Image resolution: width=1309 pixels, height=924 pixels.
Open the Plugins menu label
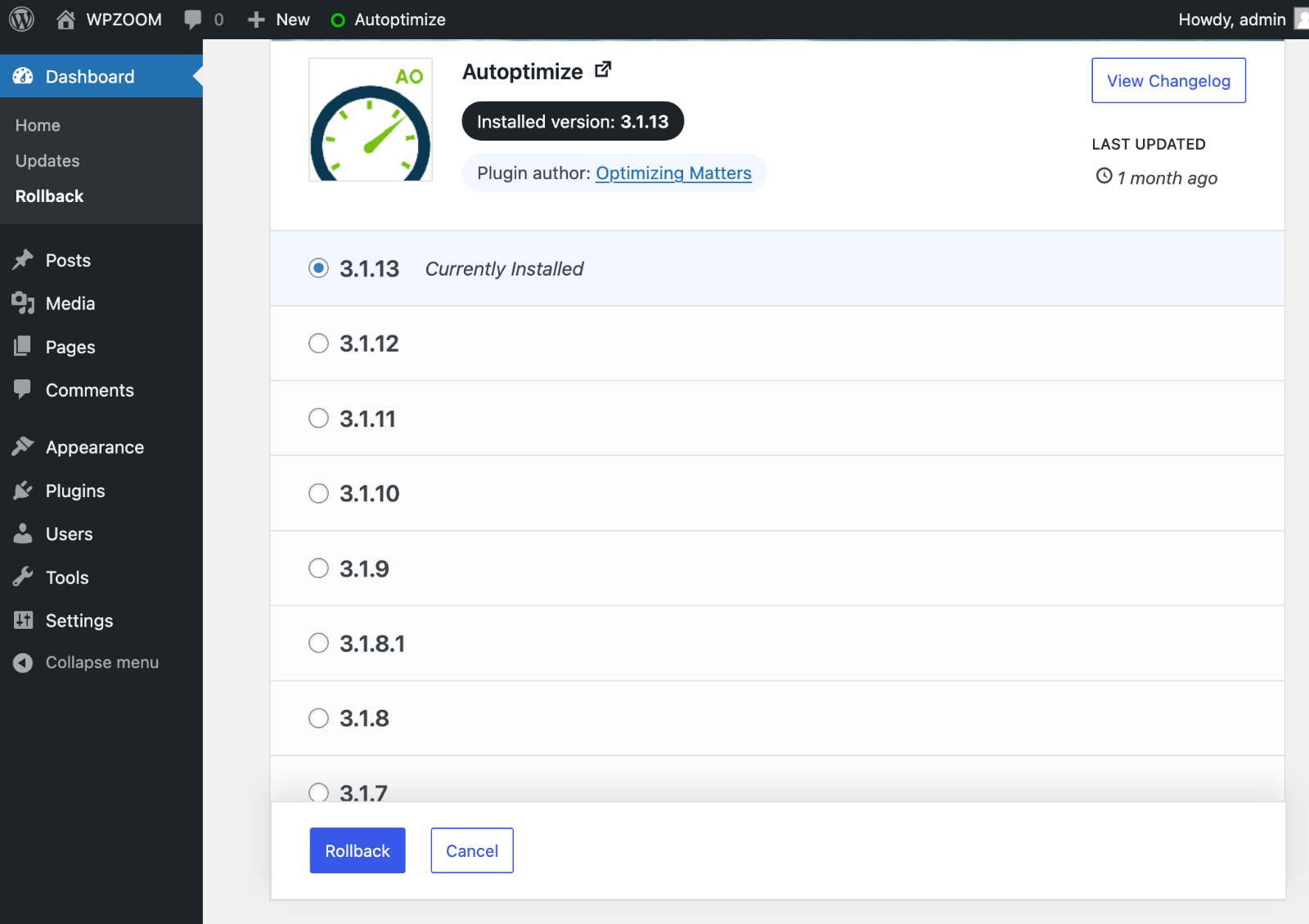[75, 491]
